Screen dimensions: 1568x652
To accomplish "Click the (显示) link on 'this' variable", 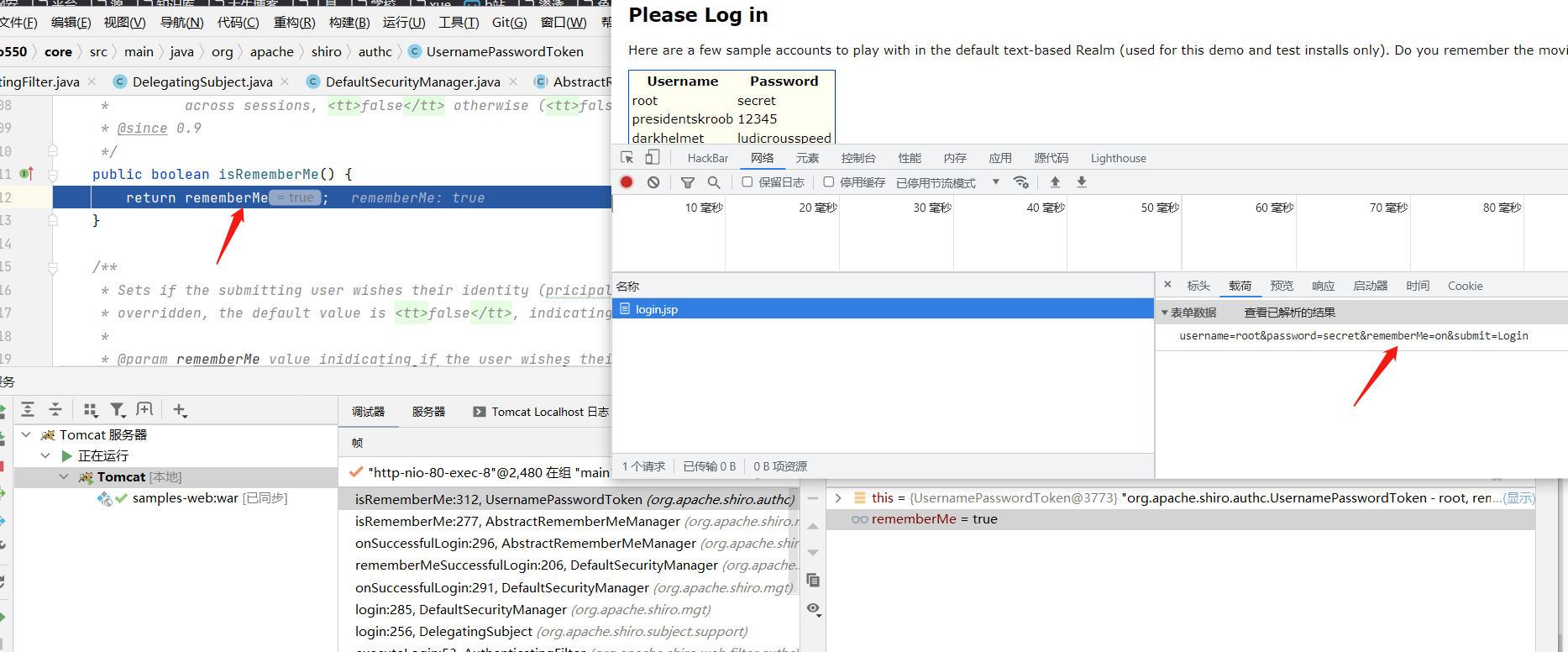I will click(x=1518, y=497).
